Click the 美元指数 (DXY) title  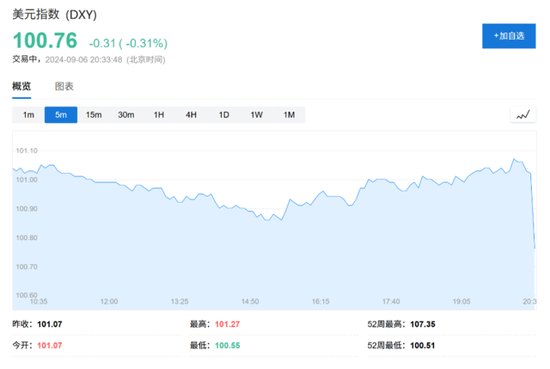click(x=55, y=14)
